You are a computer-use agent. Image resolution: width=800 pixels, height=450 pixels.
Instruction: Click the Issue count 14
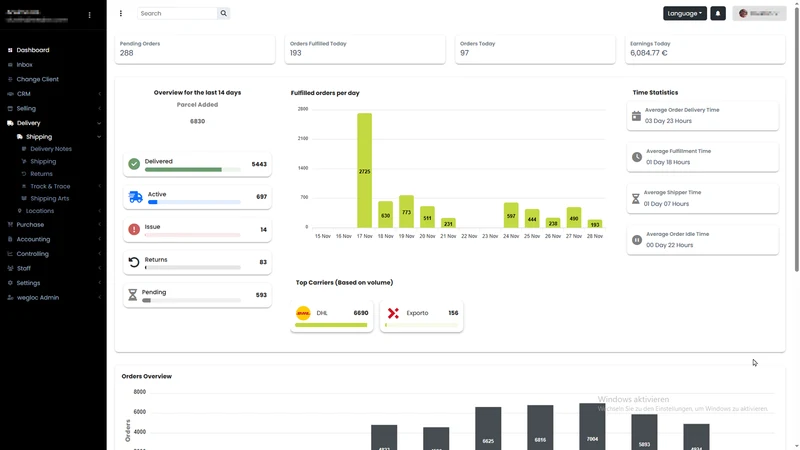[x=263, y=230]
